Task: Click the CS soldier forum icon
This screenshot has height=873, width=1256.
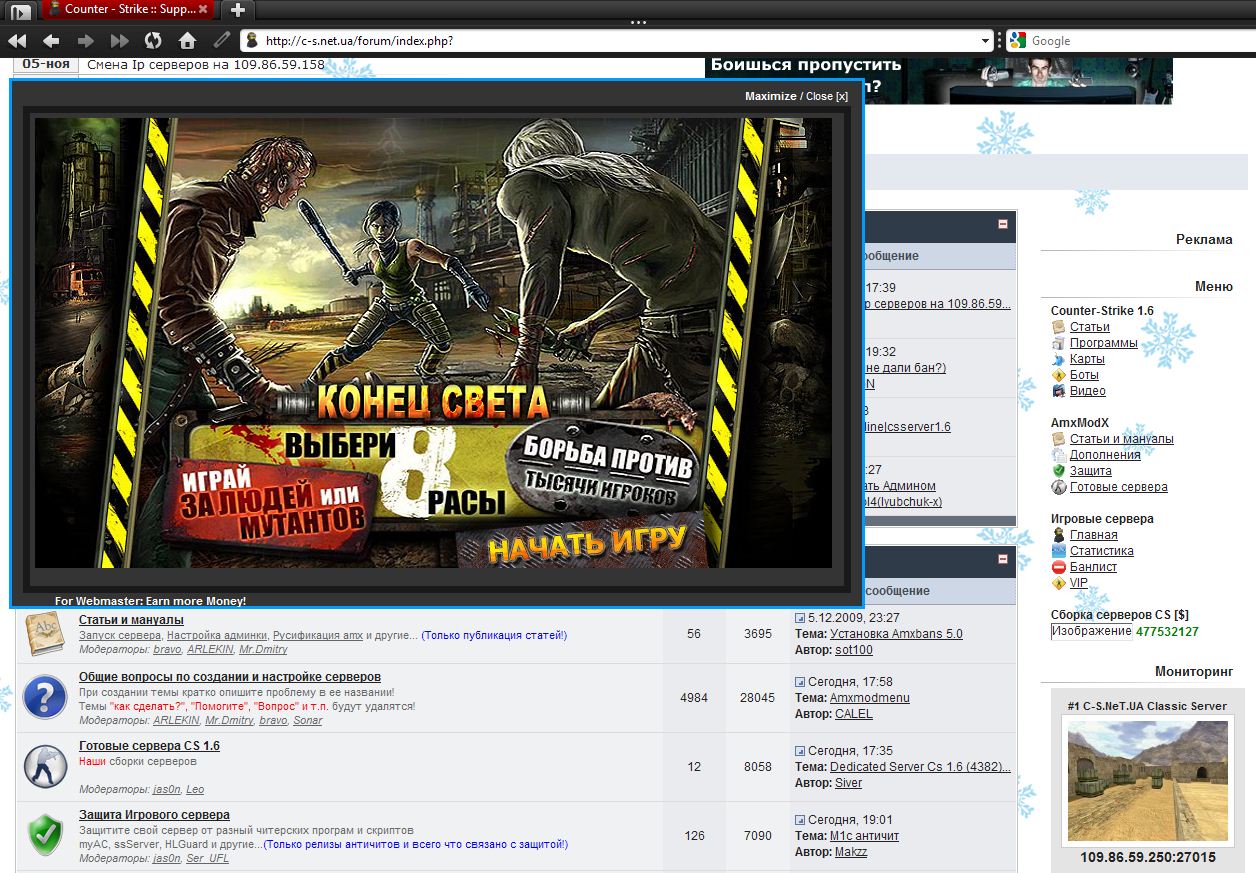Action: pyautogui.click(x=44, y=766)
